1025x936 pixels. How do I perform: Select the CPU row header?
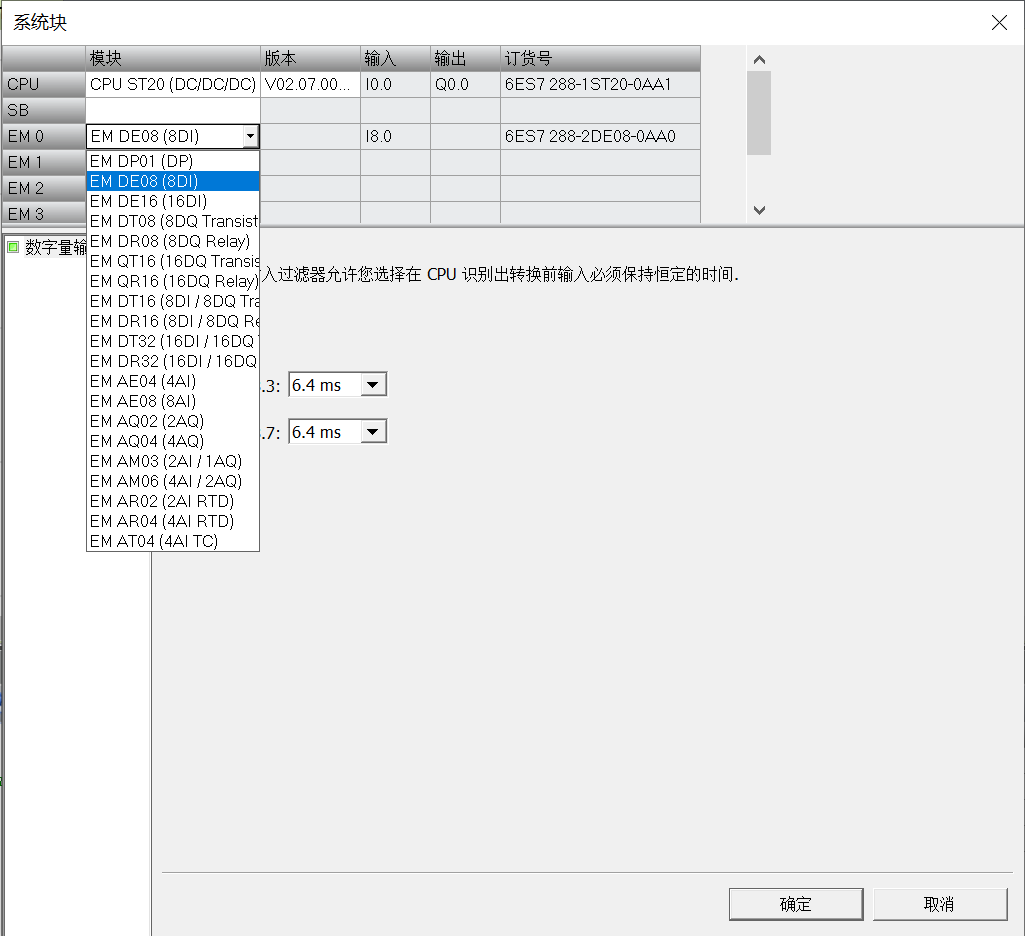coord(43,85)
